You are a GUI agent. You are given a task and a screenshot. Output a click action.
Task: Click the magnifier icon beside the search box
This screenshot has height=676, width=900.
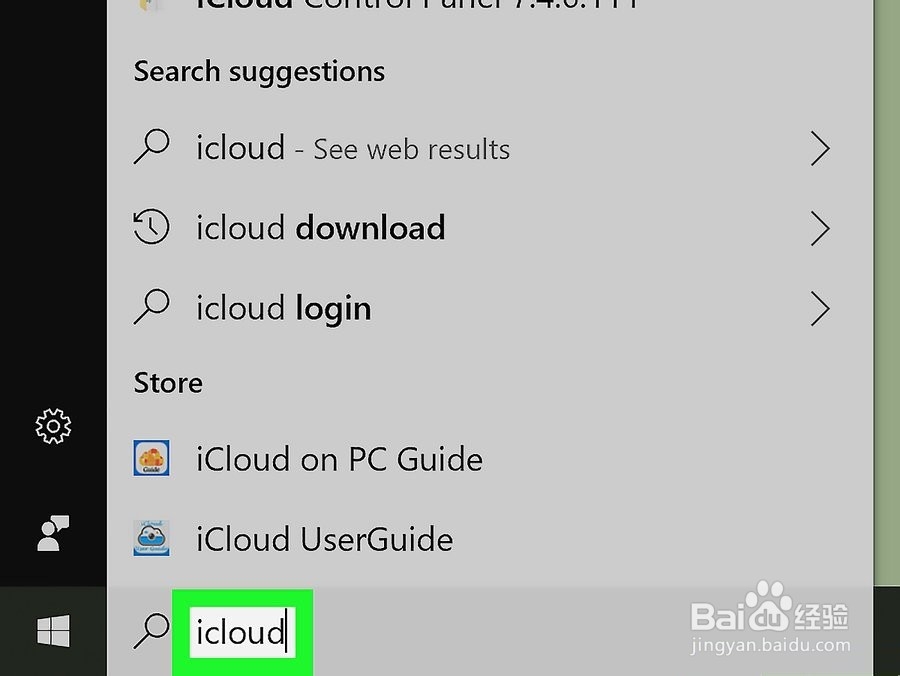[151, 631]
